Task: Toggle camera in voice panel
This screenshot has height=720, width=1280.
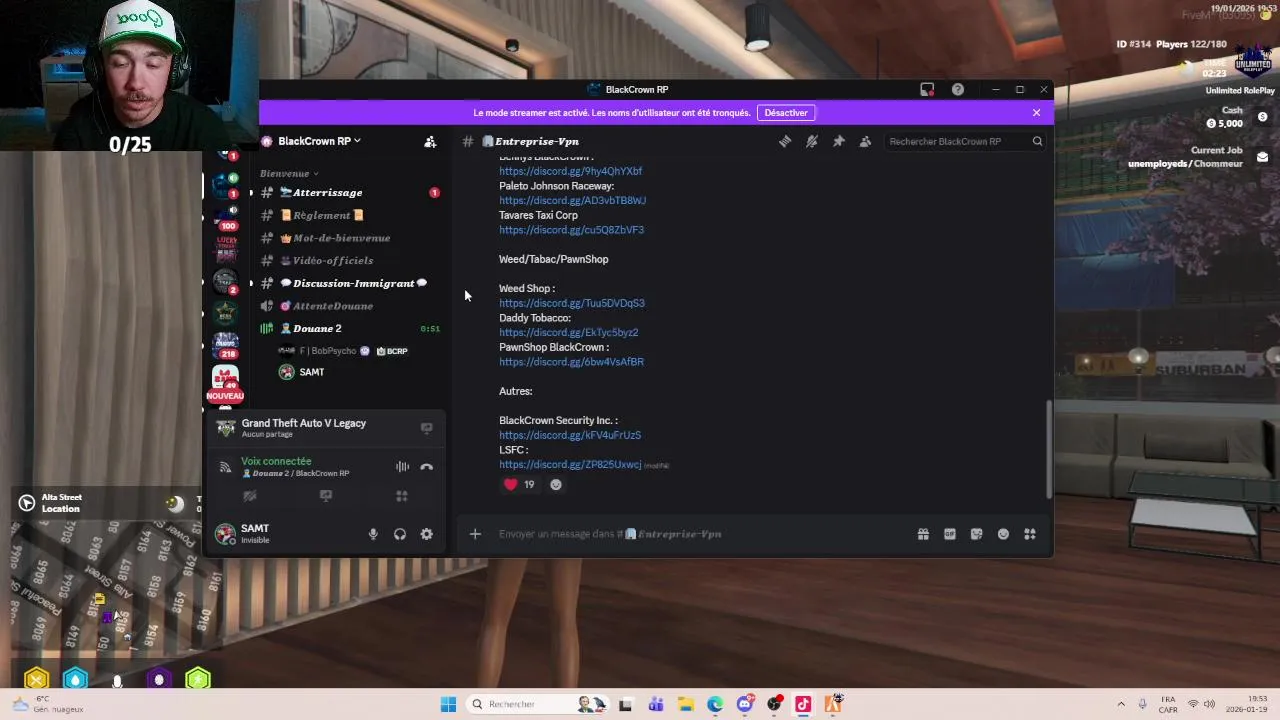Action: (x=250, y=496)
